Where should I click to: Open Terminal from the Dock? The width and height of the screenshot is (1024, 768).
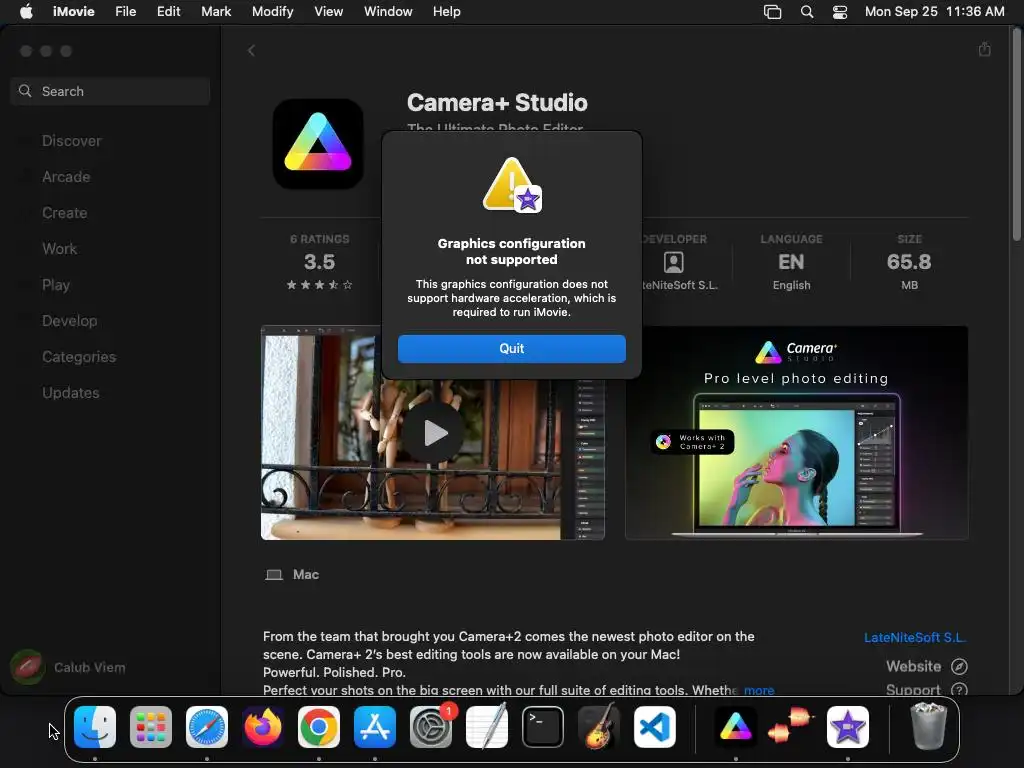pyautogui.click(x=543, y=727)
